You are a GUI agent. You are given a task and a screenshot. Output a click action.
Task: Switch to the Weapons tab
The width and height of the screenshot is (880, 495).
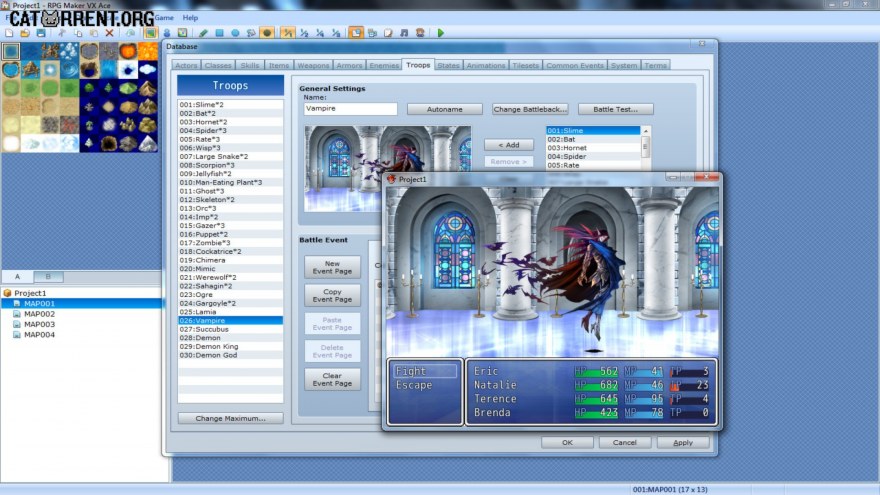pos(313,66)
